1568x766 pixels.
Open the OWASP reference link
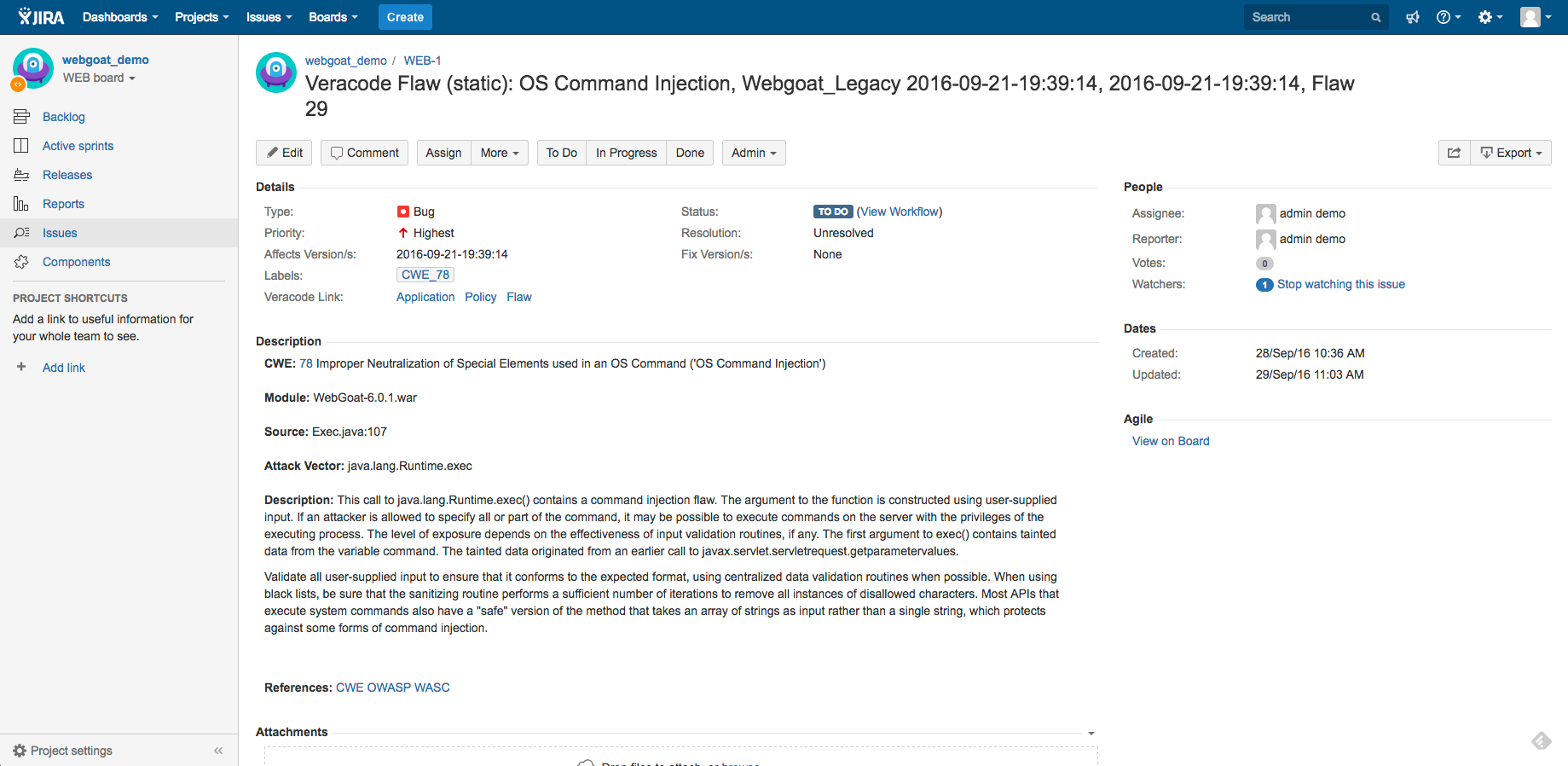389,688
